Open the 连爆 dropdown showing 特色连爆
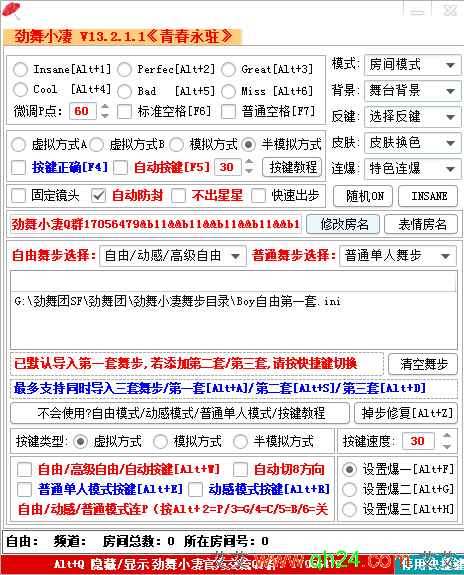The width and height of the screenshot is (464, 575). click(x=413, y=169)
